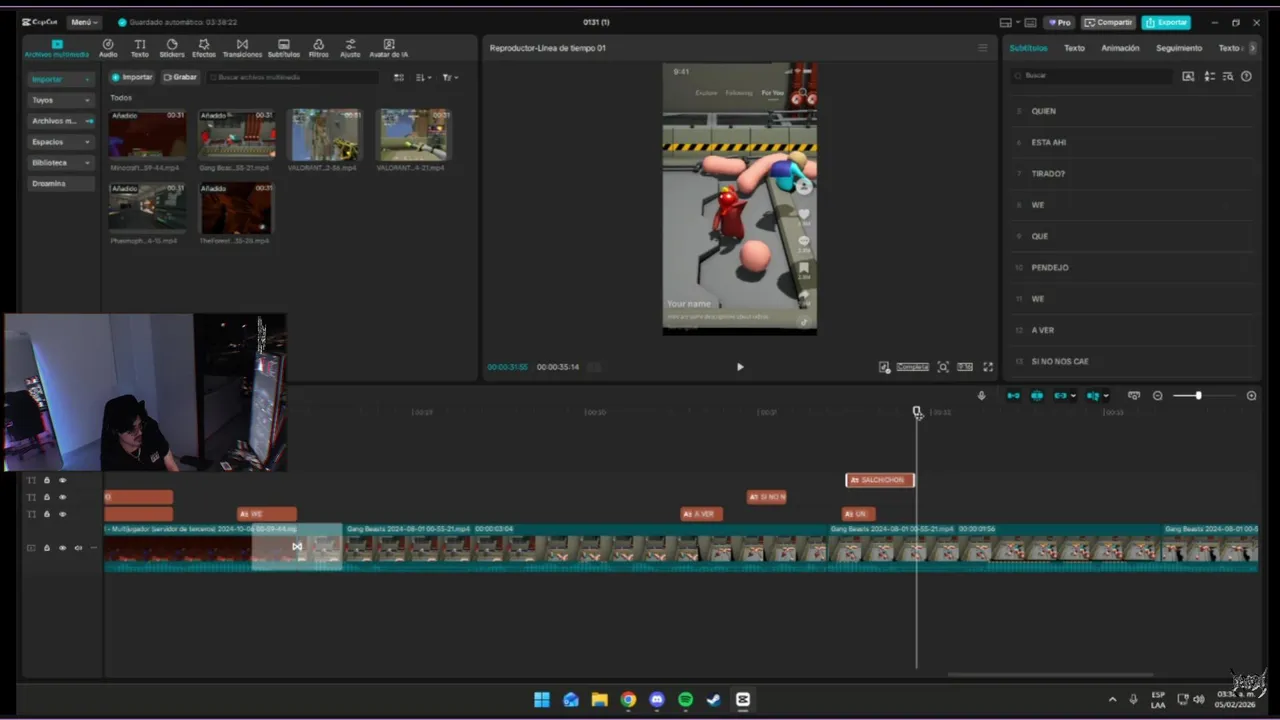Click the Pro upgrade button
The width and height of the screenshot is (1280, 720).
pos(1059,22)
